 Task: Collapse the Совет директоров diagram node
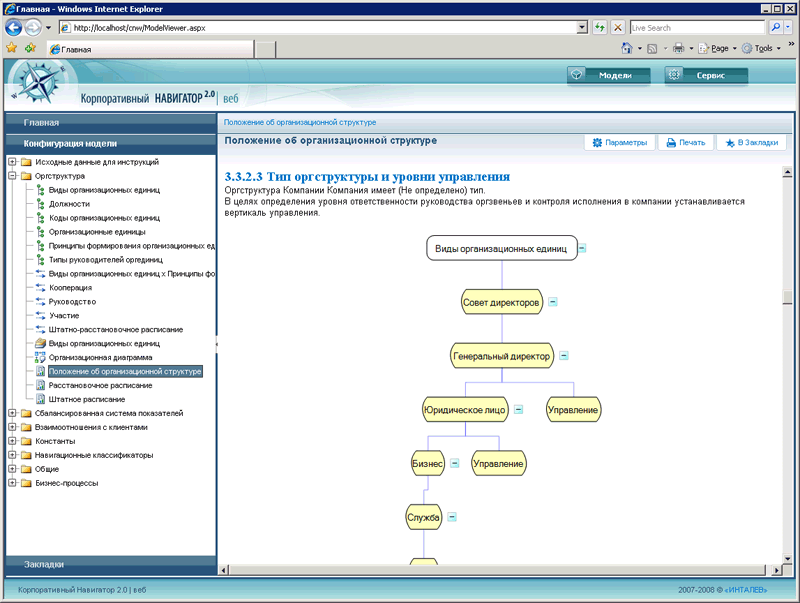pos(553,302)
